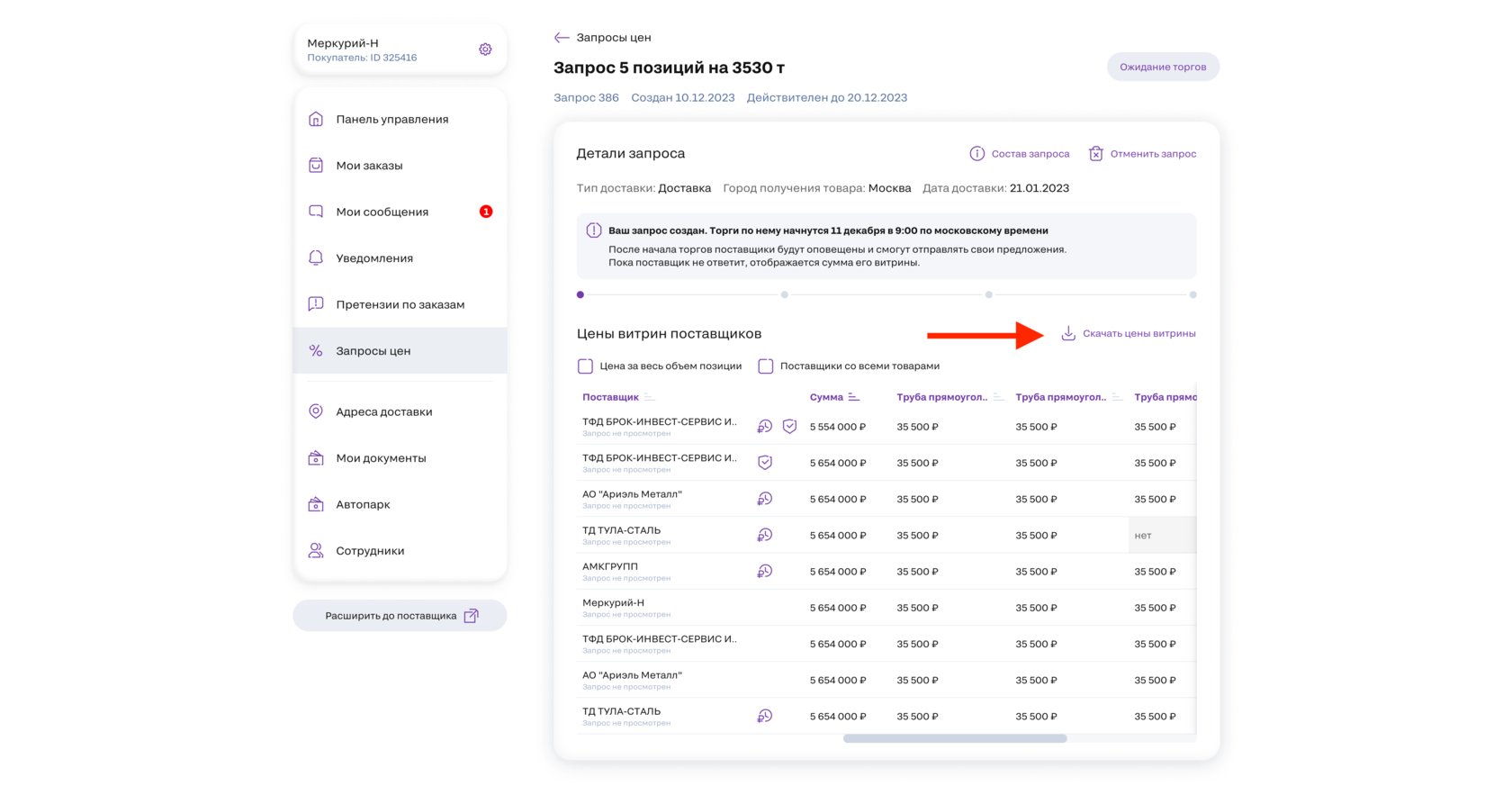Go back using the Запросы цен arrow
Screen dimensions: 1512x795
tap(562, 38)
